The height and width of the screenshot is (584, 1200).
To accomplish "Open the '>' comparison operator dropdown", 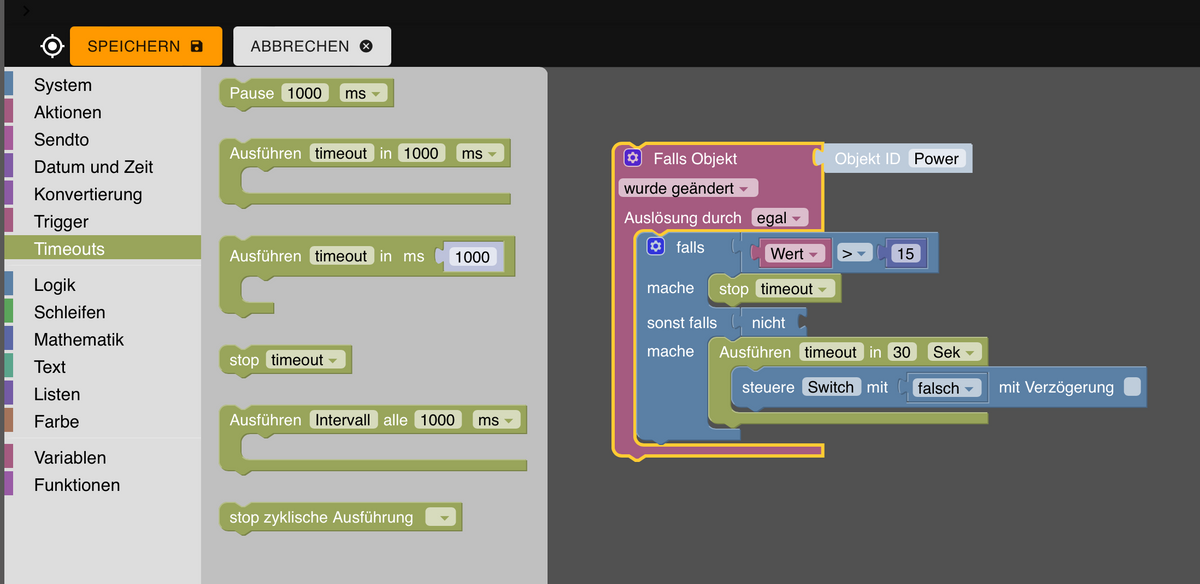I will pyautogui.click(x=854, y=254).
